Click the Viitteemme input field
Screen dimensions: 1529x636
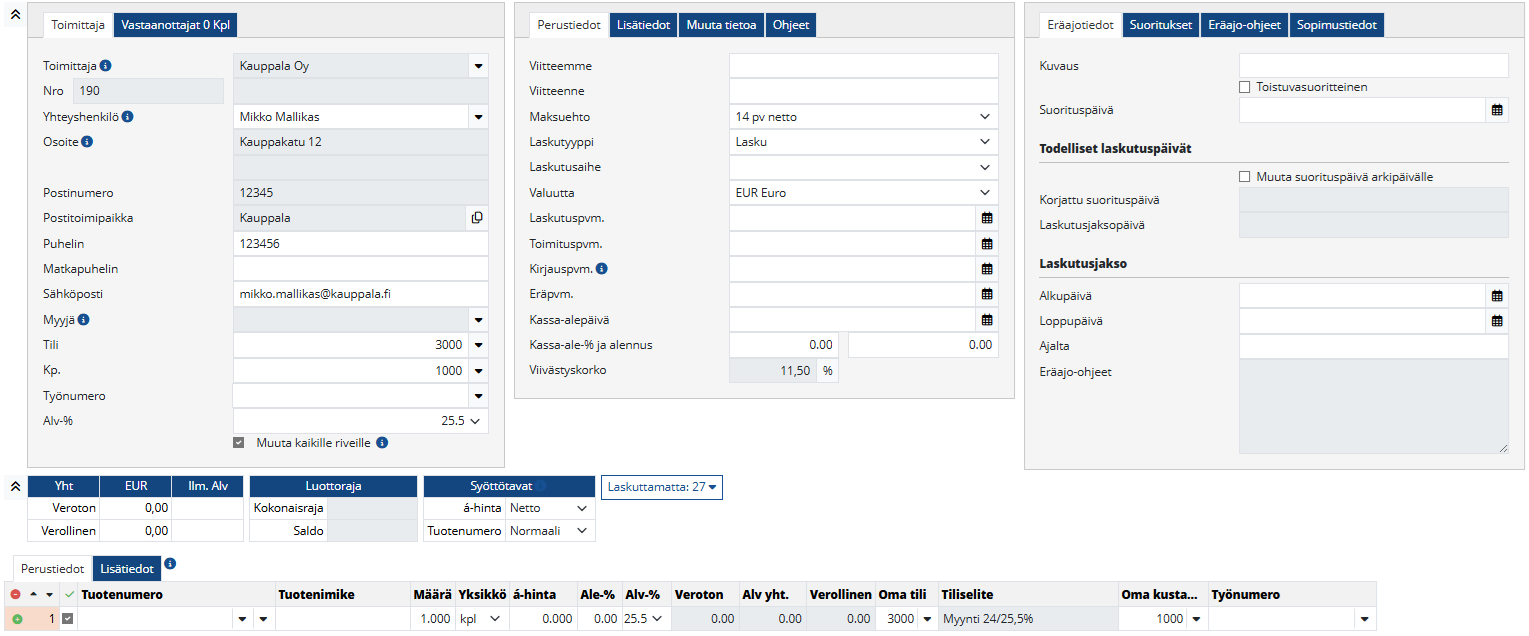(863, 66)
